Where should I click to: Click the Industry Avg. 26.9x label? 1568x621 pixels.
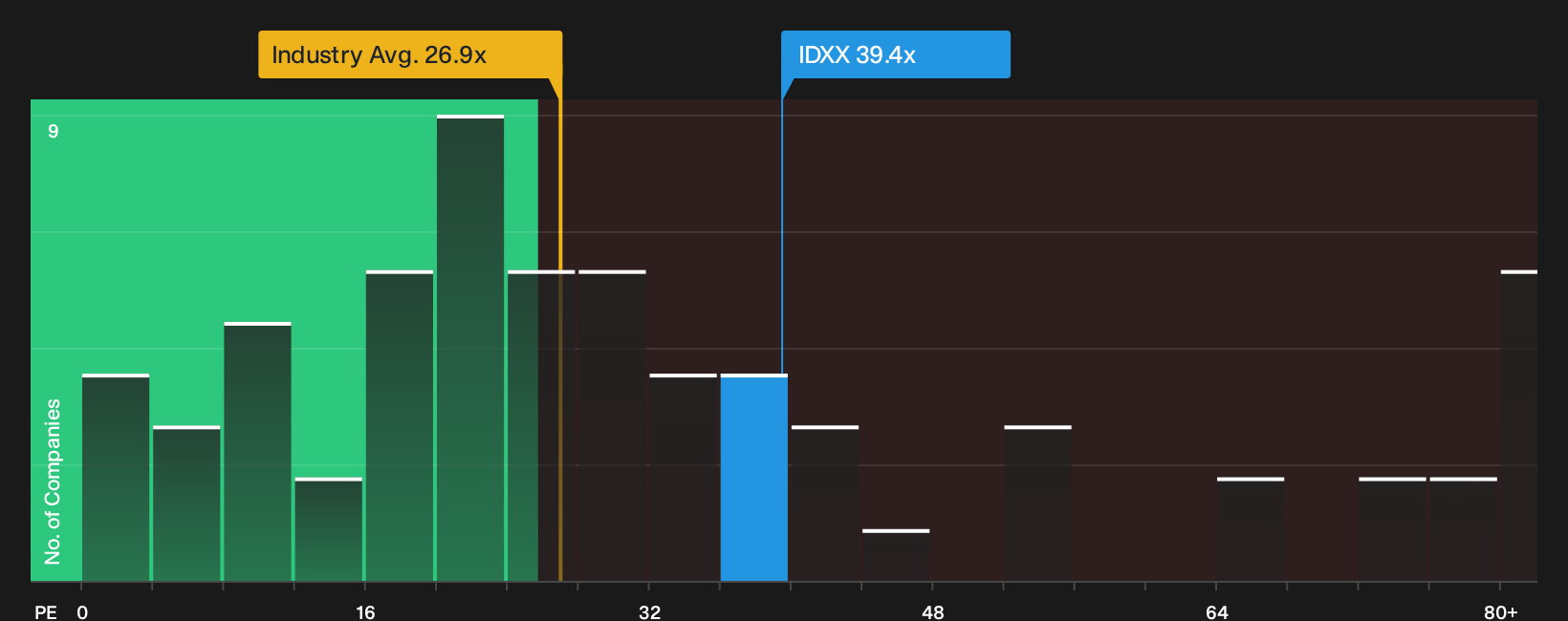(x=410, y=54)
